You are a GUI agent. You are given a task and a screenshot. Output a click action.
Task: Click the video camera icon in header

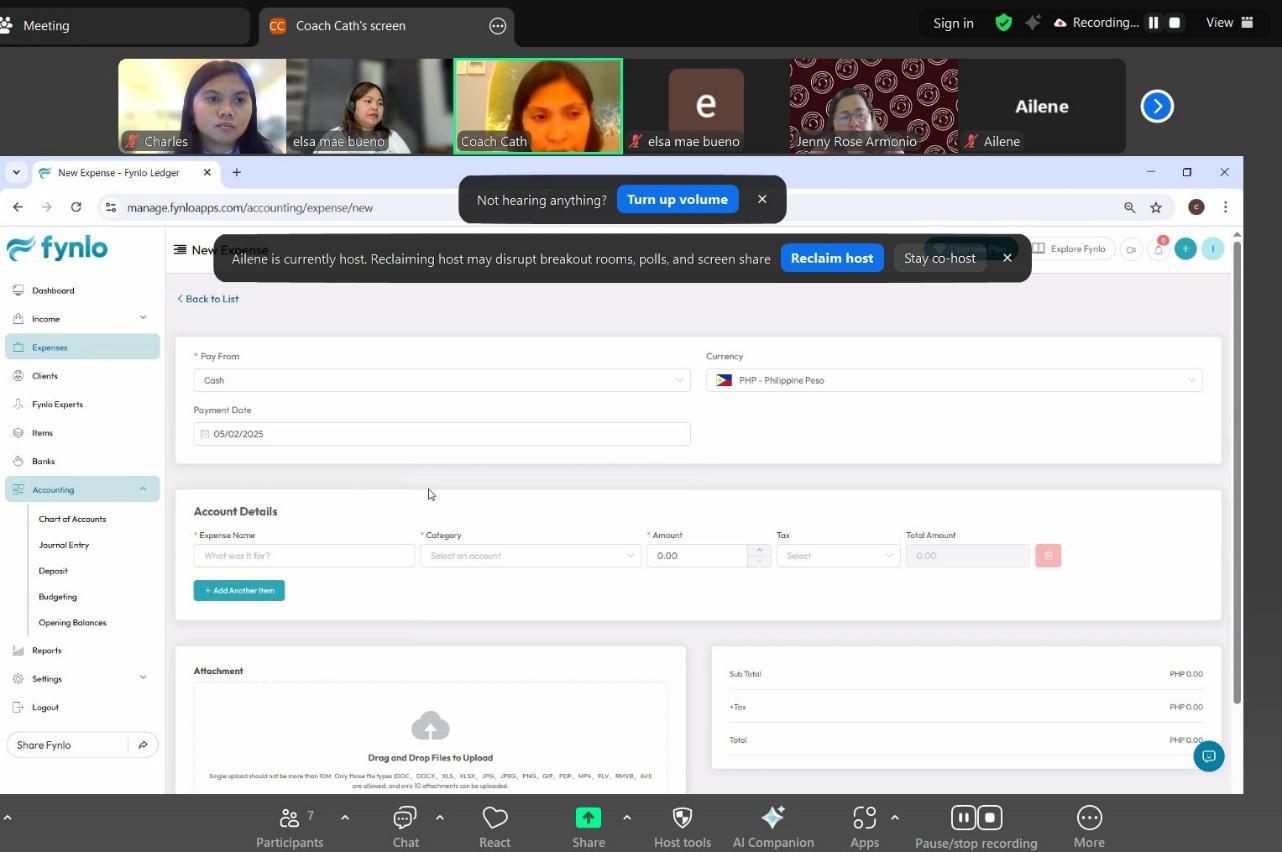pos(1131,249)
